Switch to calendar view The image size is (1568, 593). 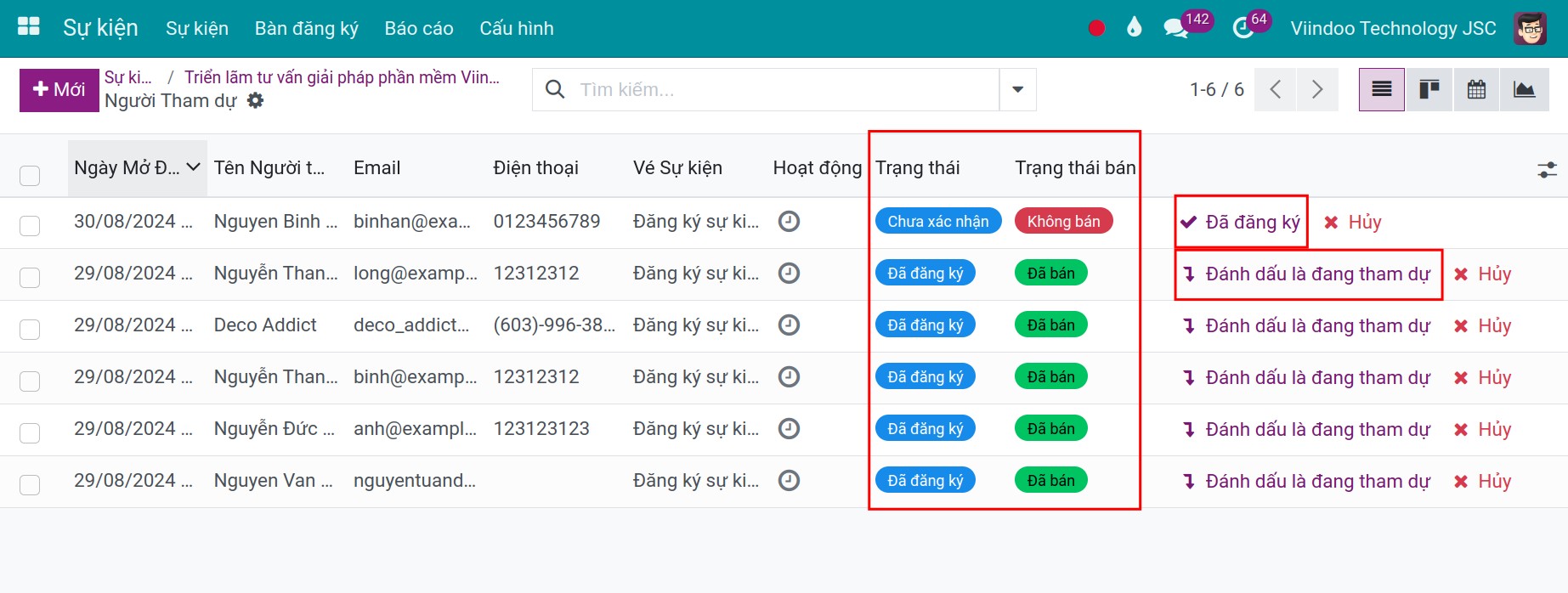point(1477,89)
